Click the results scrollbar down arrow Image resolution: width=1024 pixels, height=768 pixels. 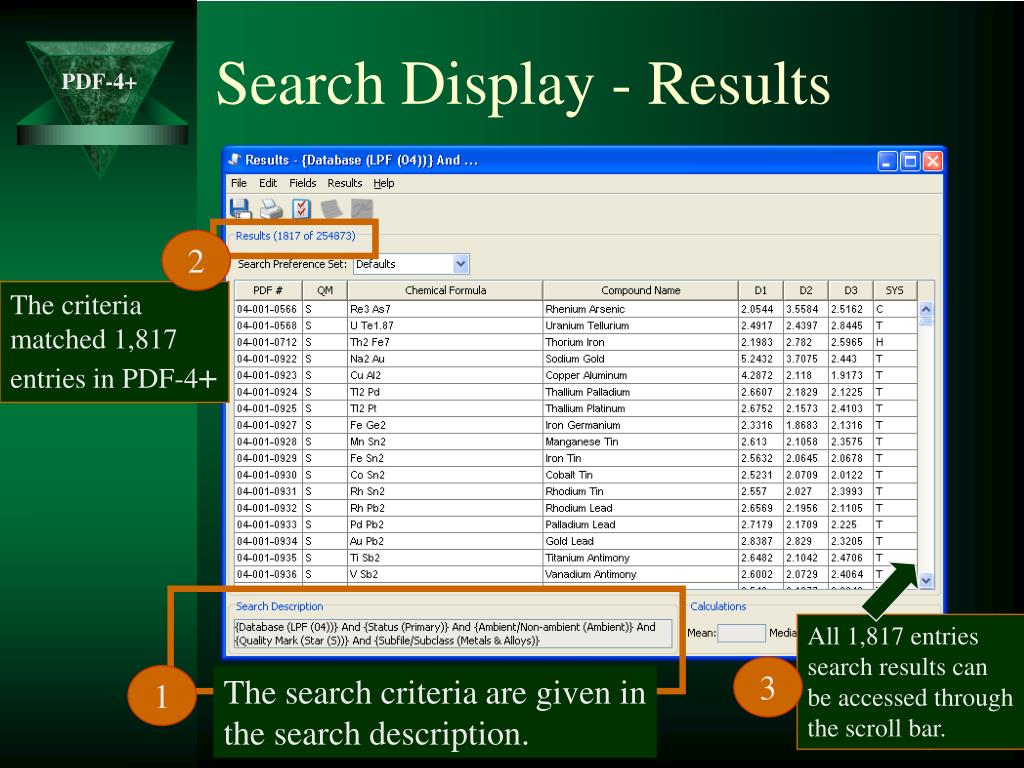[x=926, y=580]
